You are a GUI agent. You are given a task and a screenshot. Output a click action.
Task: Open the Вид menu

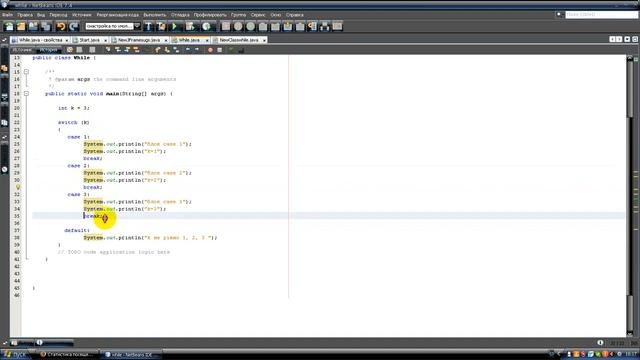point(41,15)
